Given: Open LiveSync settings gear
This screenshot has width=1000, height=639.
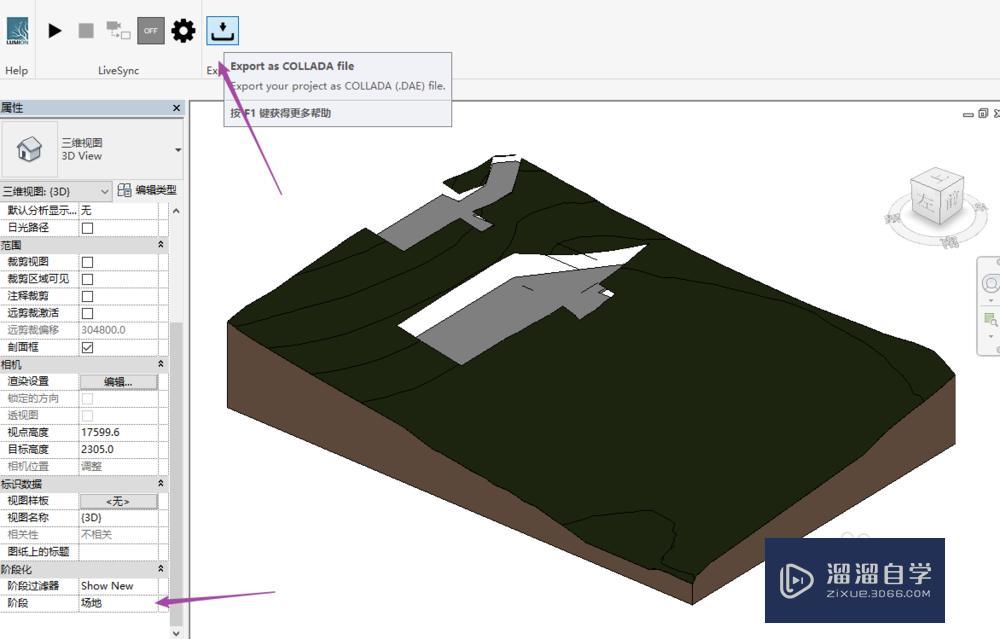Looking at the screenshot, I should (x=184, y=31).
